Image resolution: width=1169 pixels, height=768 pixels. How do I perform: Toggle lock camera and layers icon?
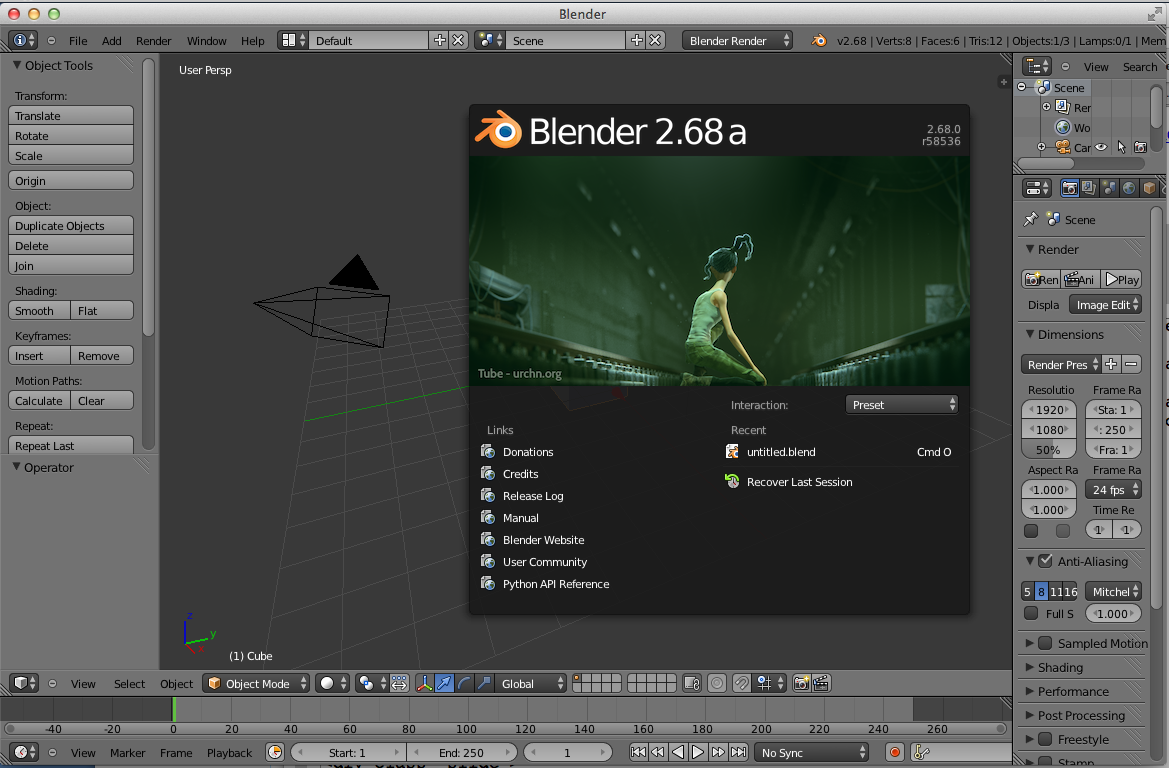pyautogui.click(x=692, y=683)
